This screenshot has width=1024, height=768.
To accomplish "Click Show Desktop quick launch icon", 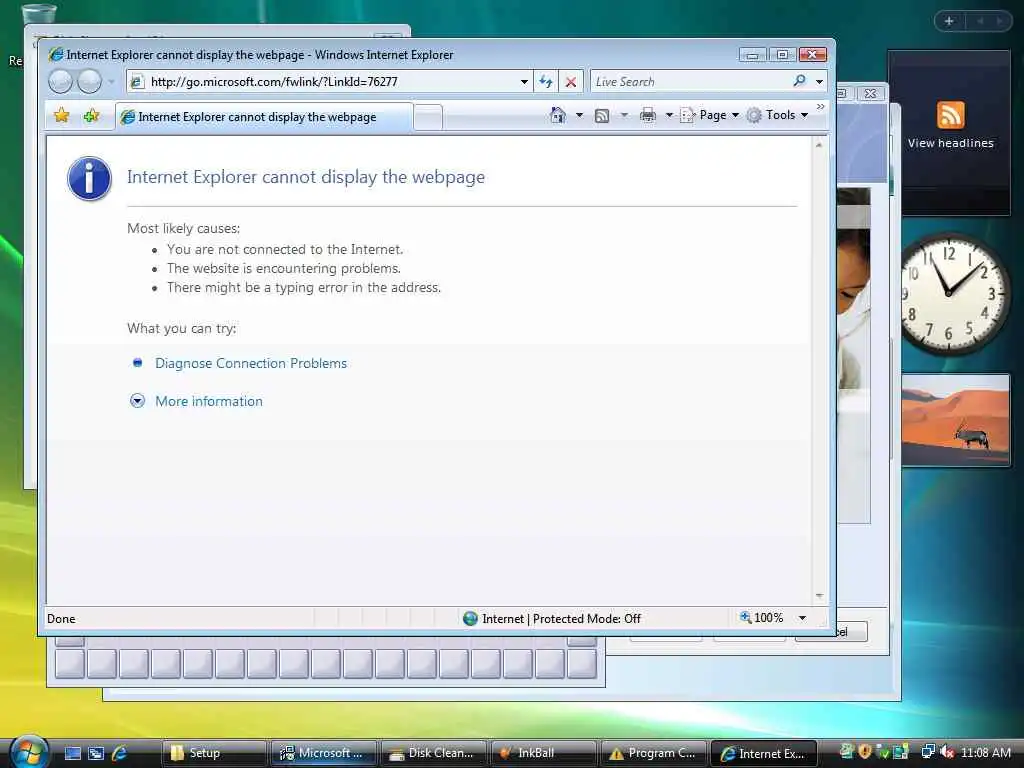I will pos(73,753).
